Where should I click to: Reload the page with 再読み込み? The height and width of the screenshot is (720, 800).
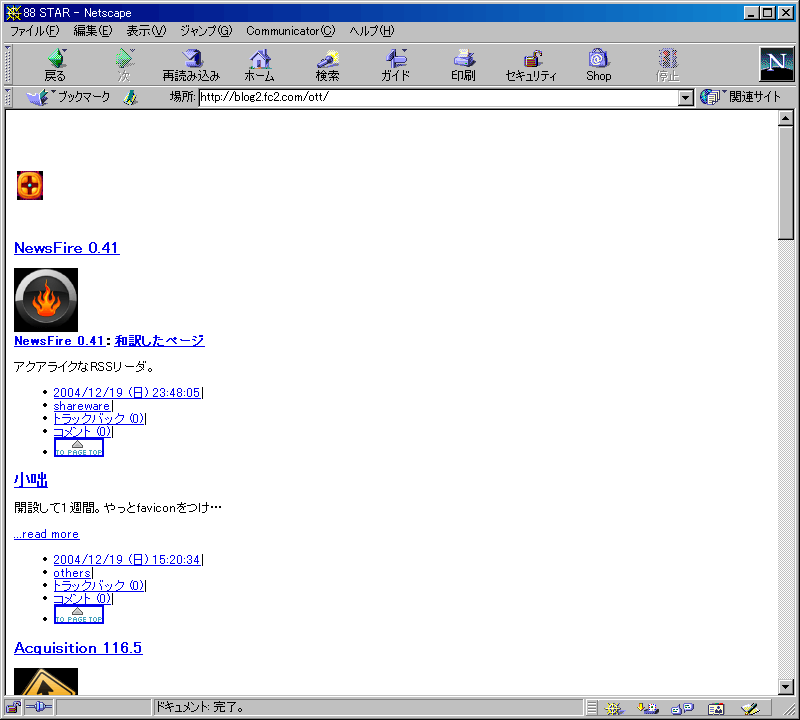(191, 65)
